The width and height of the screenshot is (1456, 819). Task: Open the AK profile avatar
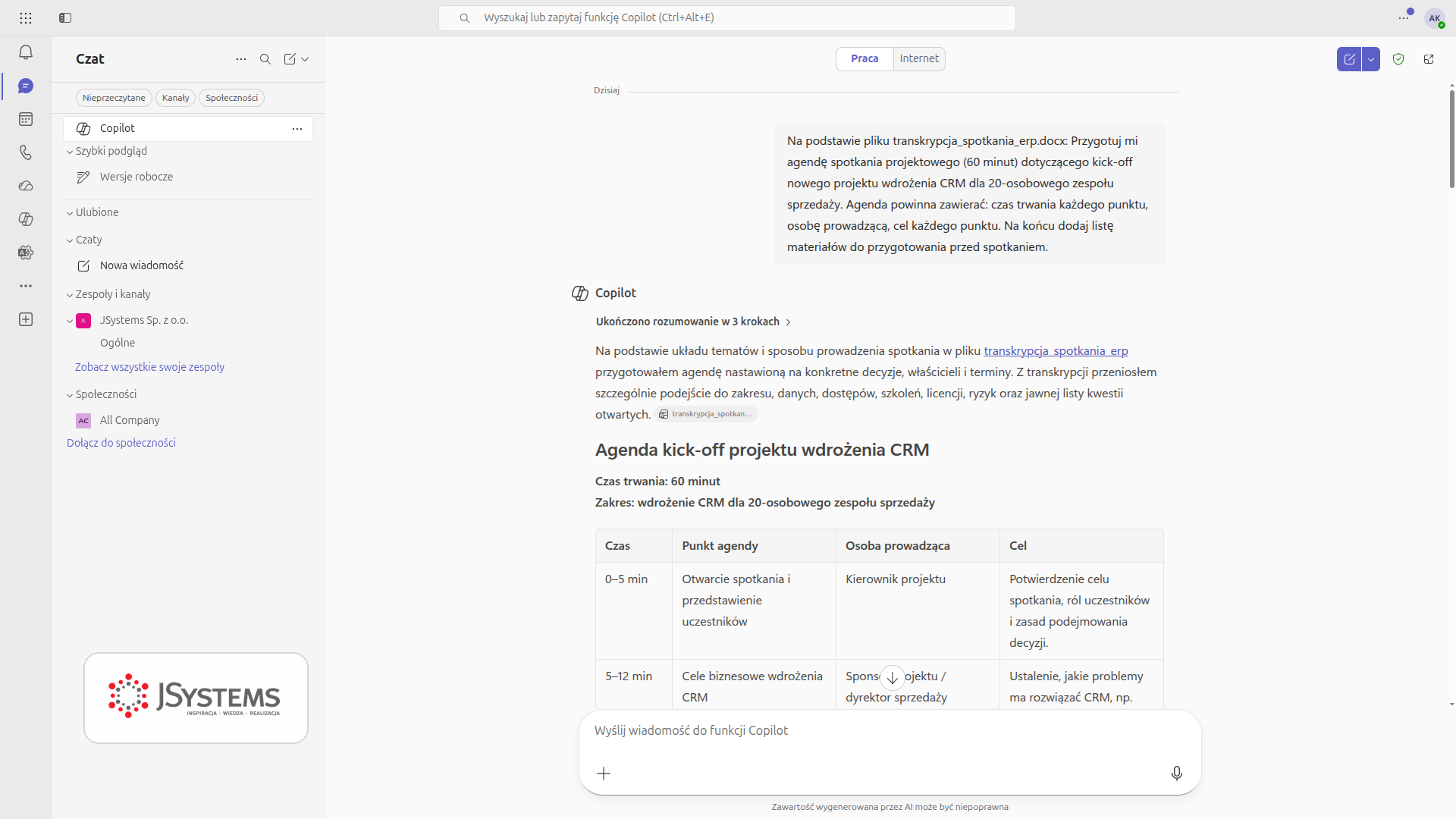pos(1435,18)
